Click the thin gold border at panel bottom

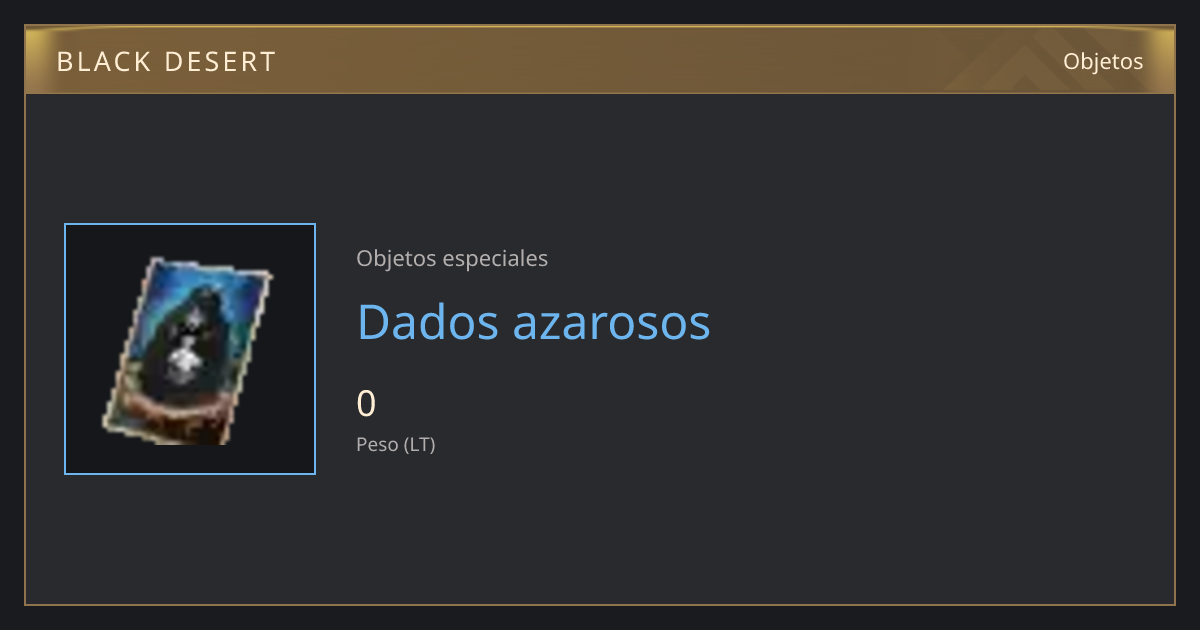tap(600, 604)
